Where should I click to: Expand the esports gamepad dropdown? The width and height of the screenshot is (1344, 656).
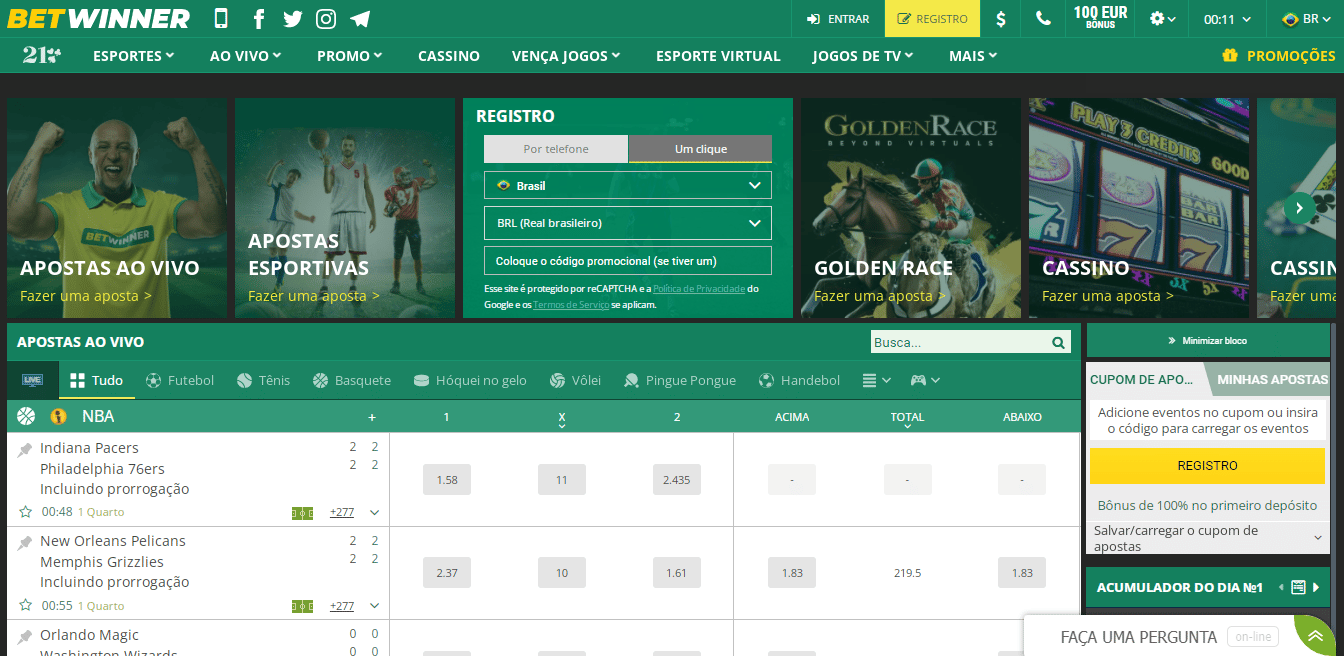tap(925, 380)
